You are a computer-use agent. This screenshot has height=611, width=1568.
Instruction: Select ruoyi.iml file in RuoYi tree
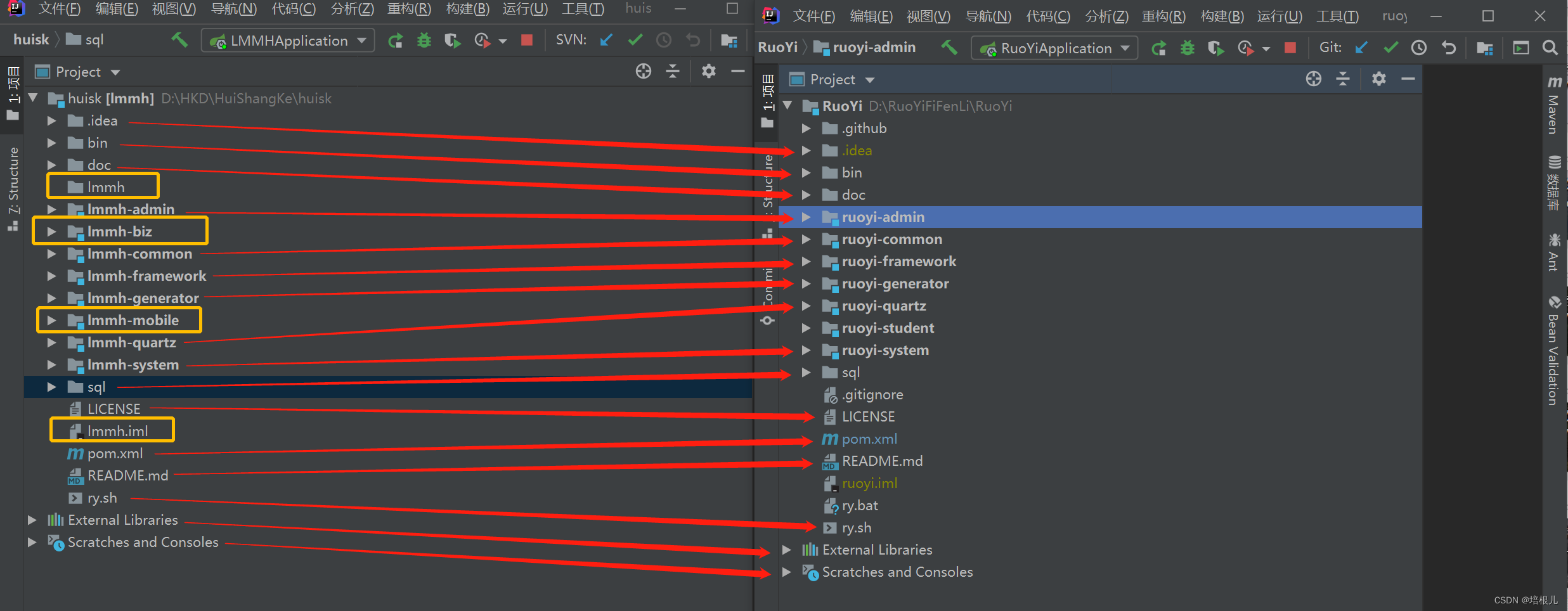869,483
